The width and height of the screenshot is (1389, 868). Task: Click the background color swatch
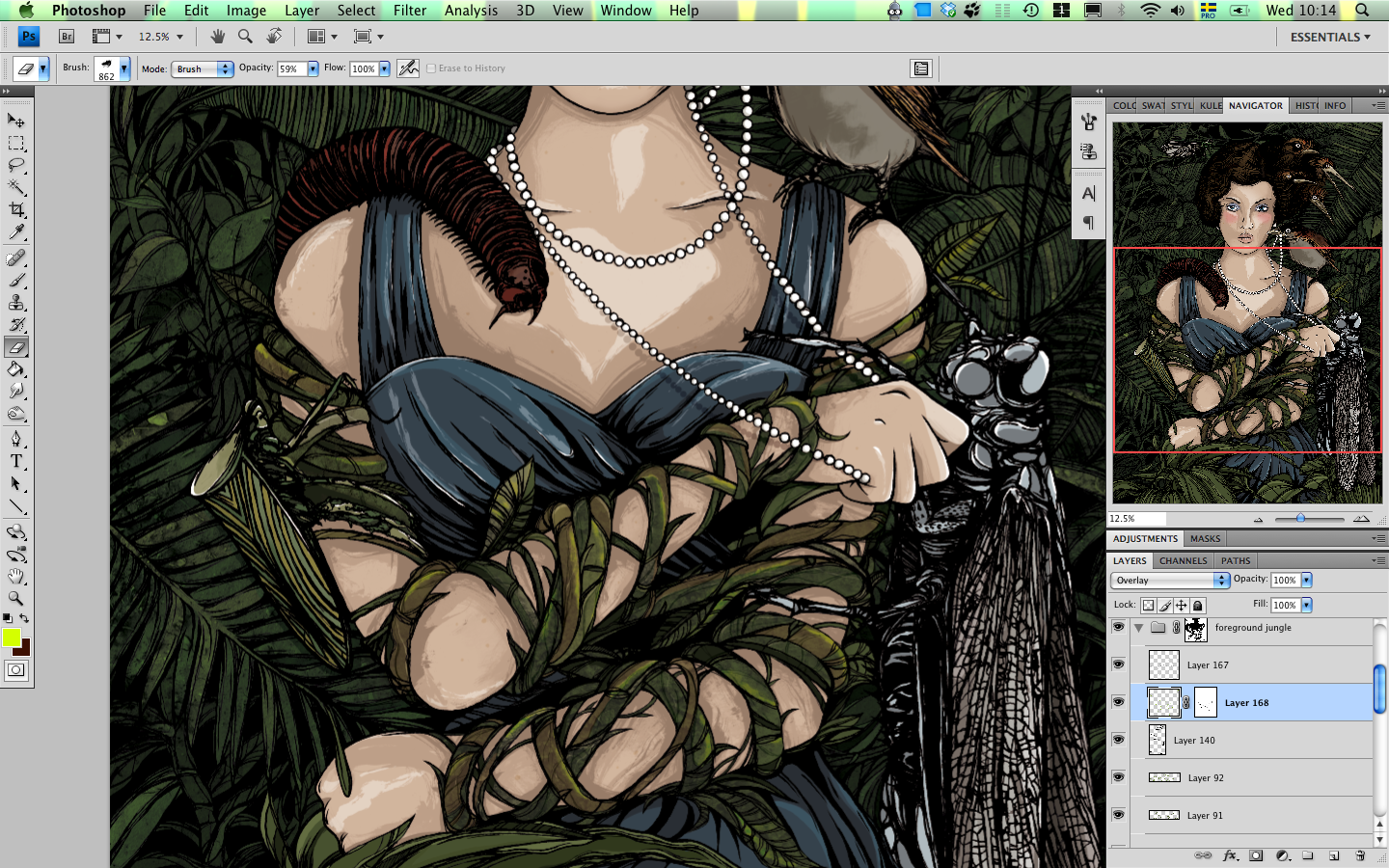25,649
